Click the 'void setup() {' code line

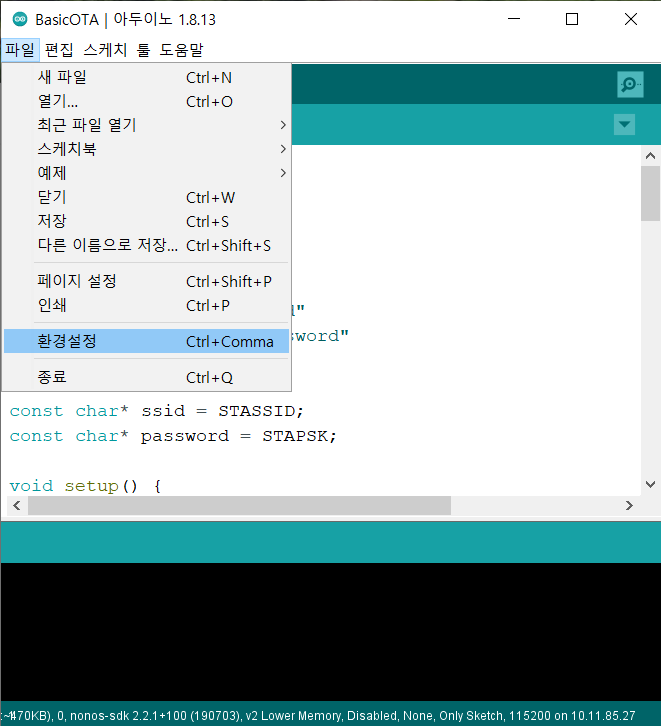[85, 486]
